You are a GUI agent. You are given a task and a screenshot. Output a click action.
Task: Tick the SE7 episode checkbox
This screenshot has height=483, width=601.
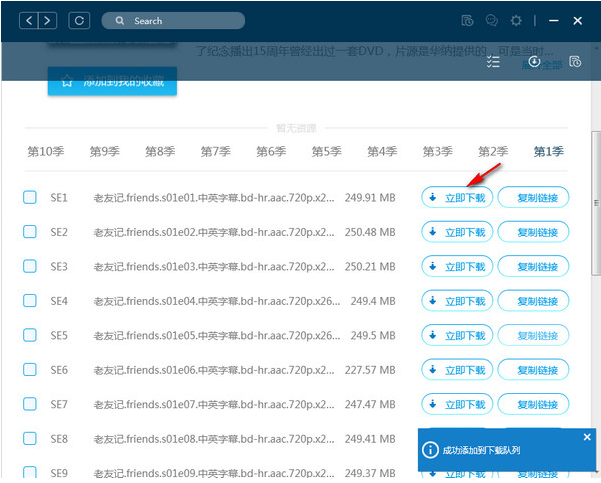(x=30, y=404)
